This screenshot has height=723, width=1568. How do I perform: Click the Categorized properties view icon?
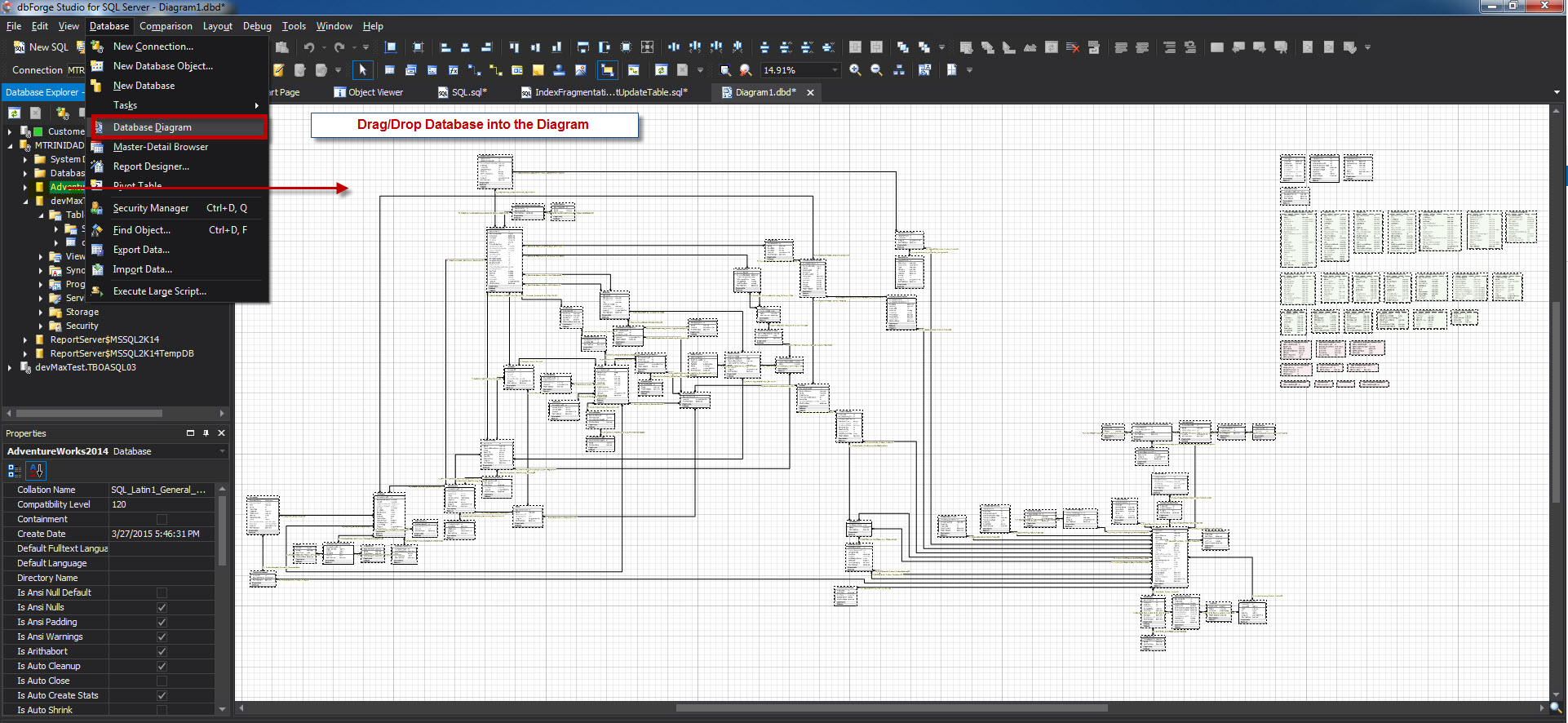coord(15,471)
